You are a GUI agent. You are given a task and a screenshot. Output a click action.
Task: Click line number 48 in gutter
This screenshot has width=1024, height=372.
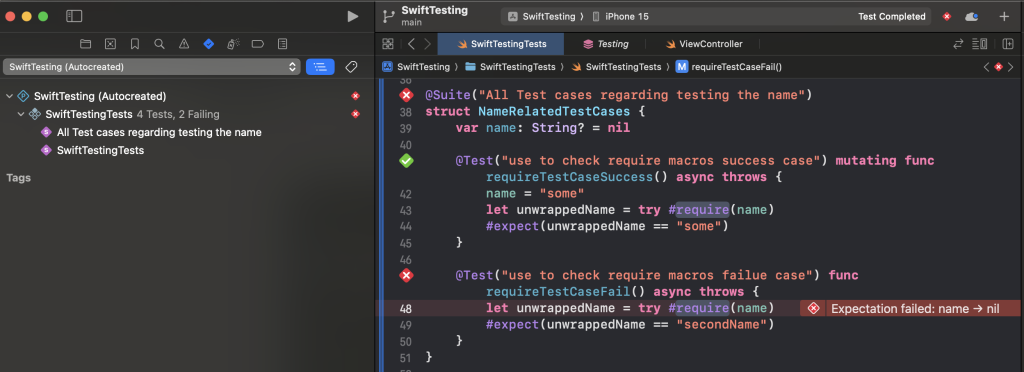[405, 309]
